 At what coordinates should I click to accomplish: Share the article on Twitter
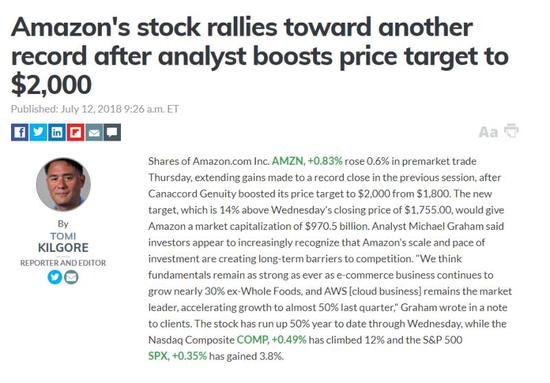coord(38,132)
